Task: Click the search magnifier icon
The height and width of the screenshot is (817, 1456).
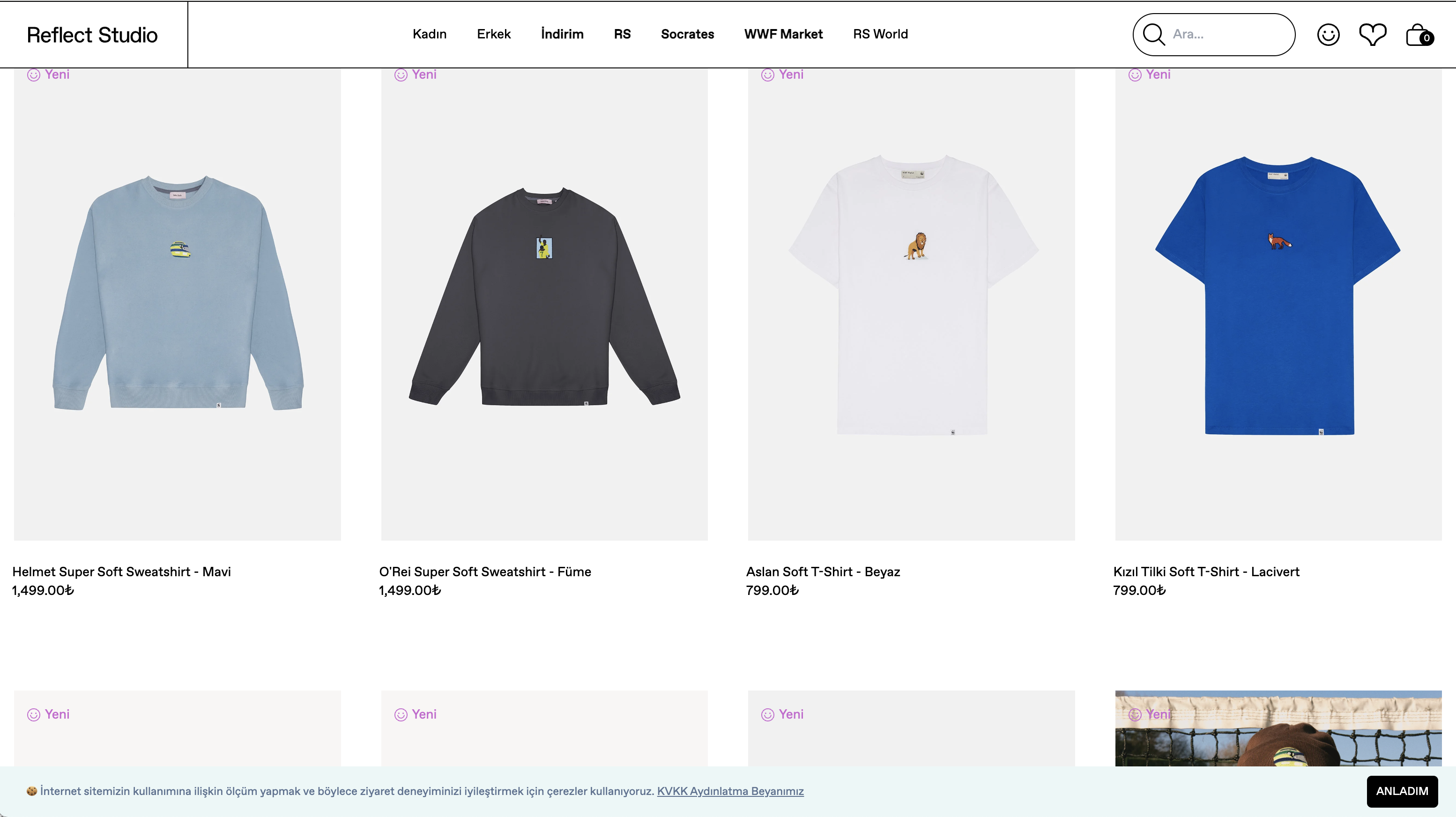Action: tap(1154, 35)
